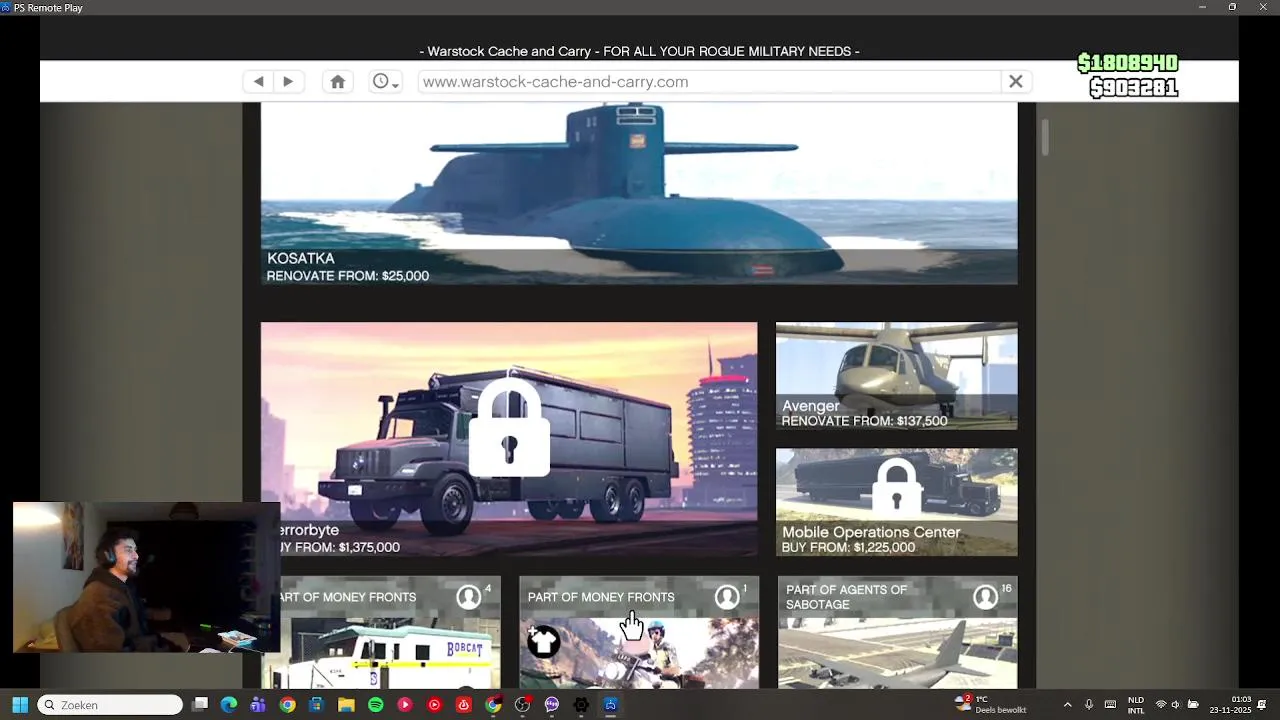
Task: Click the battery status tray icon
Action: [x=1193, y=705]
